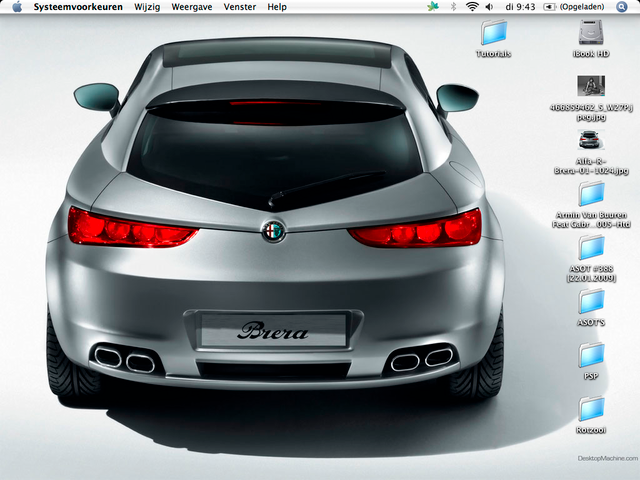640x480 pixels.
Task: Select the iBook HD drive icon
Action: [x=591, y=32]
